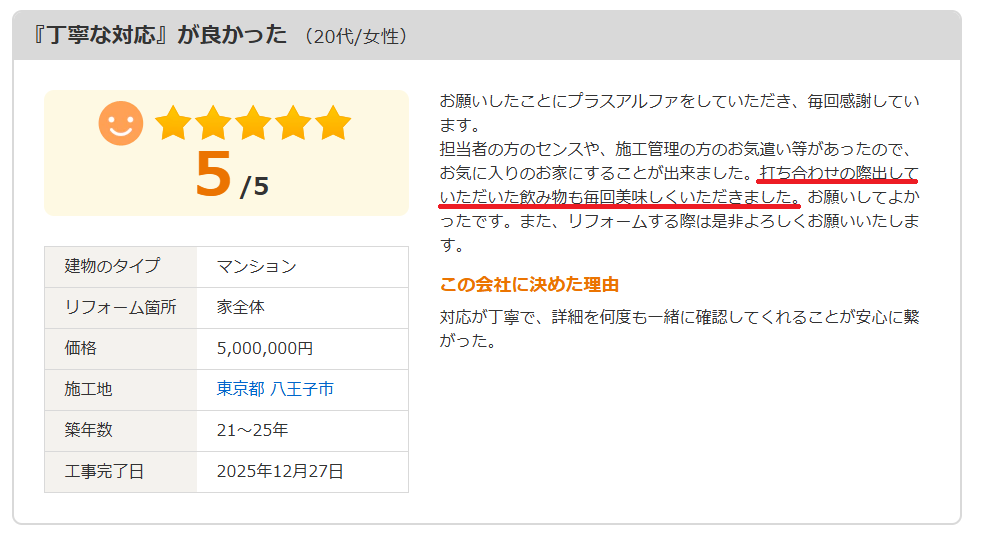The width and height of the screenshot is (982, 533).
Task: Click the マンション value cell
Action: pos(257,266)
